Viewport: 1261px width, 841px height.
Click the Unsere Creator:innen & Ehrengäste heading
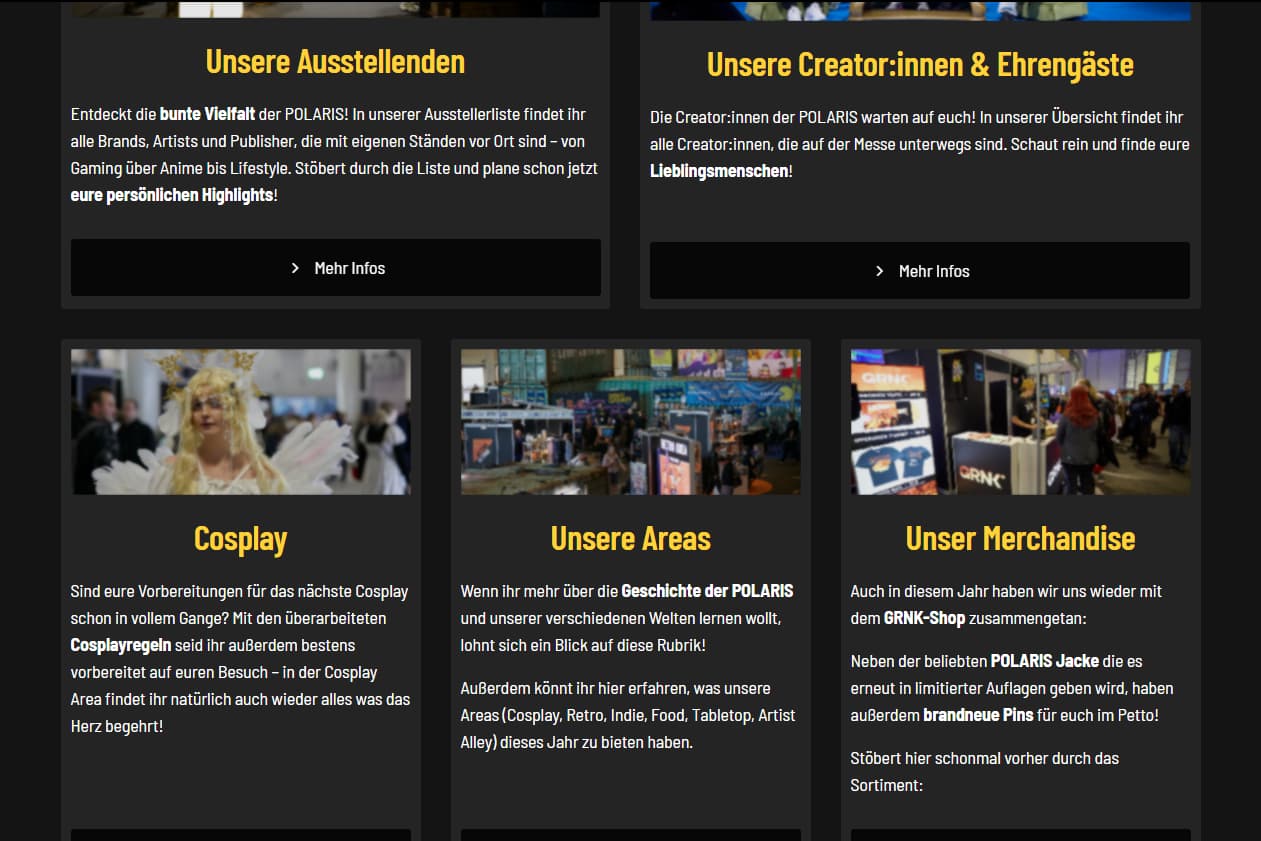point(920,64)
